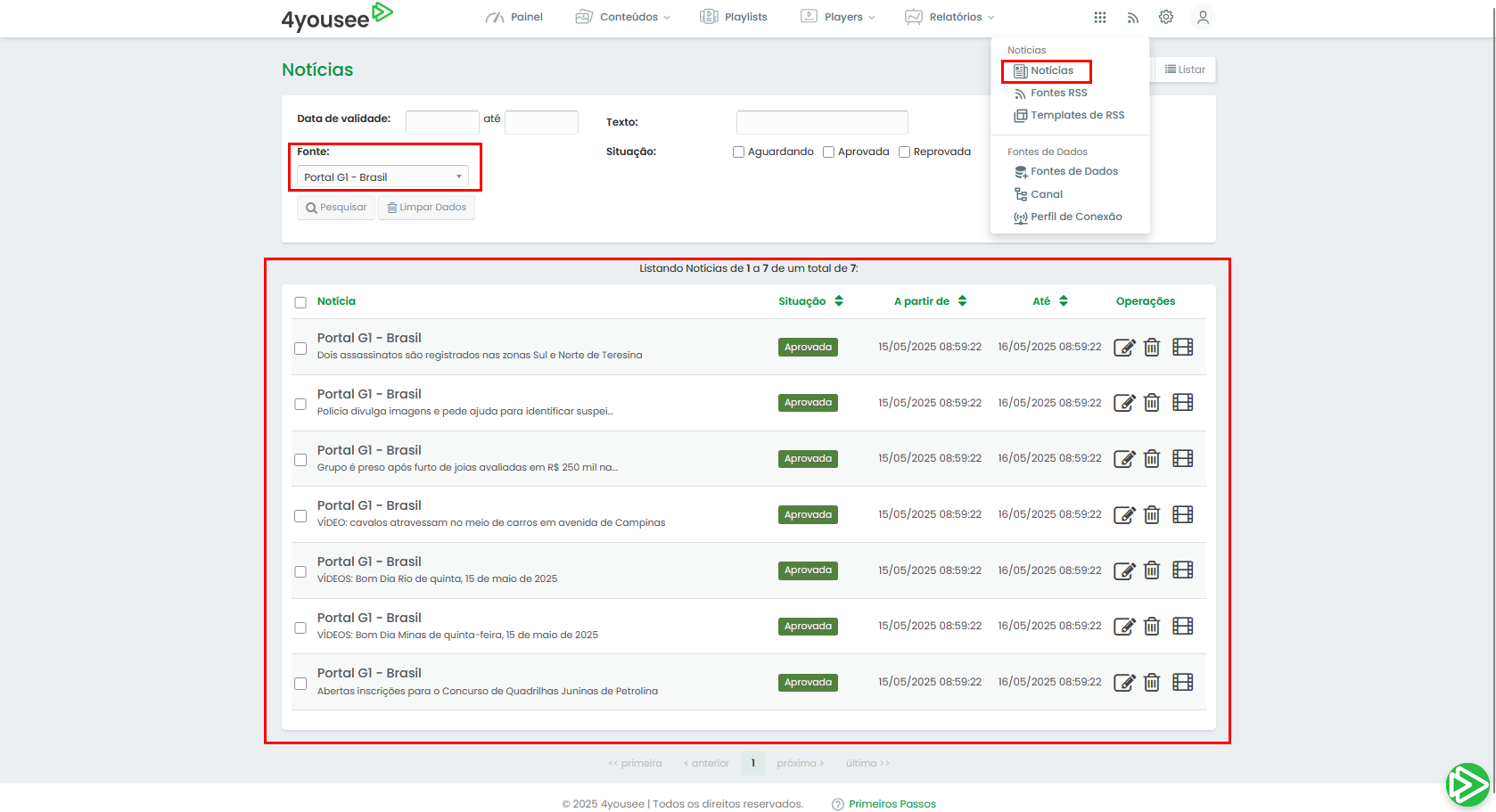Image resolution: width=1496 pixels, height=812 pixels.
Task: Edit the Teresina assassinatos news
Action: coord(1124,347)
